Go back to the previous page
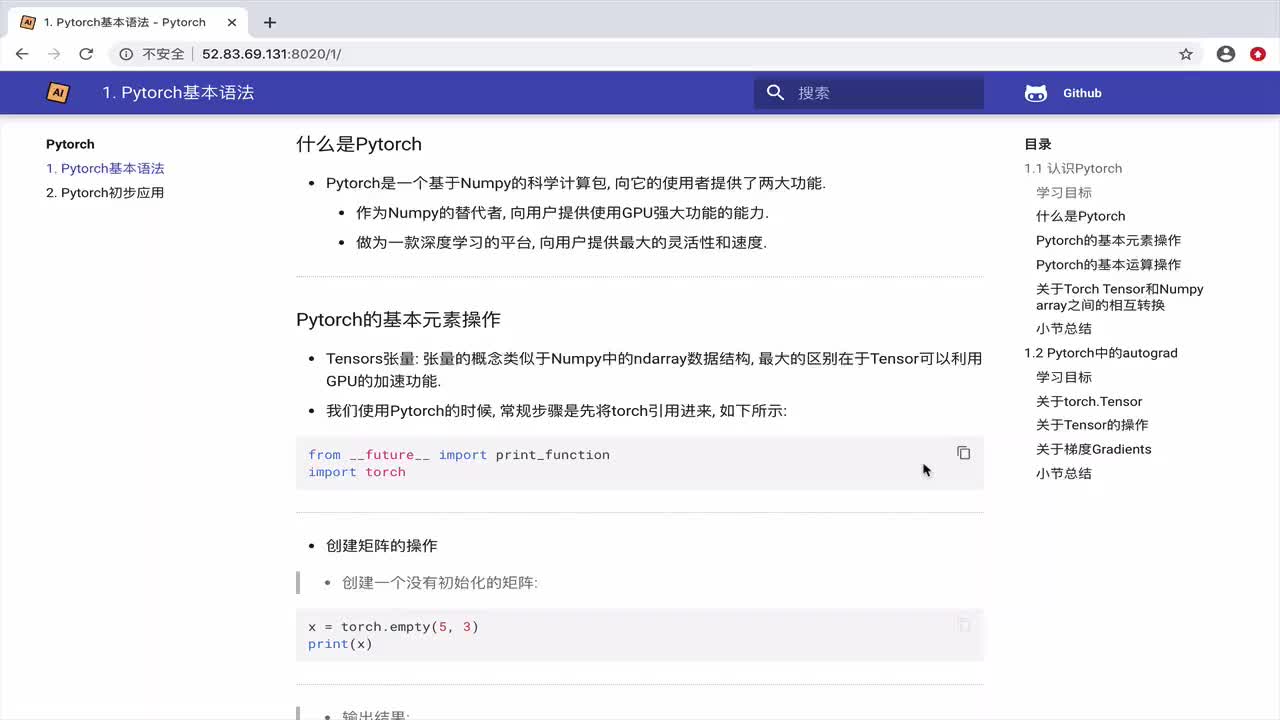Viewport: 1280px width, 720px height. click(x=22, y=54)
